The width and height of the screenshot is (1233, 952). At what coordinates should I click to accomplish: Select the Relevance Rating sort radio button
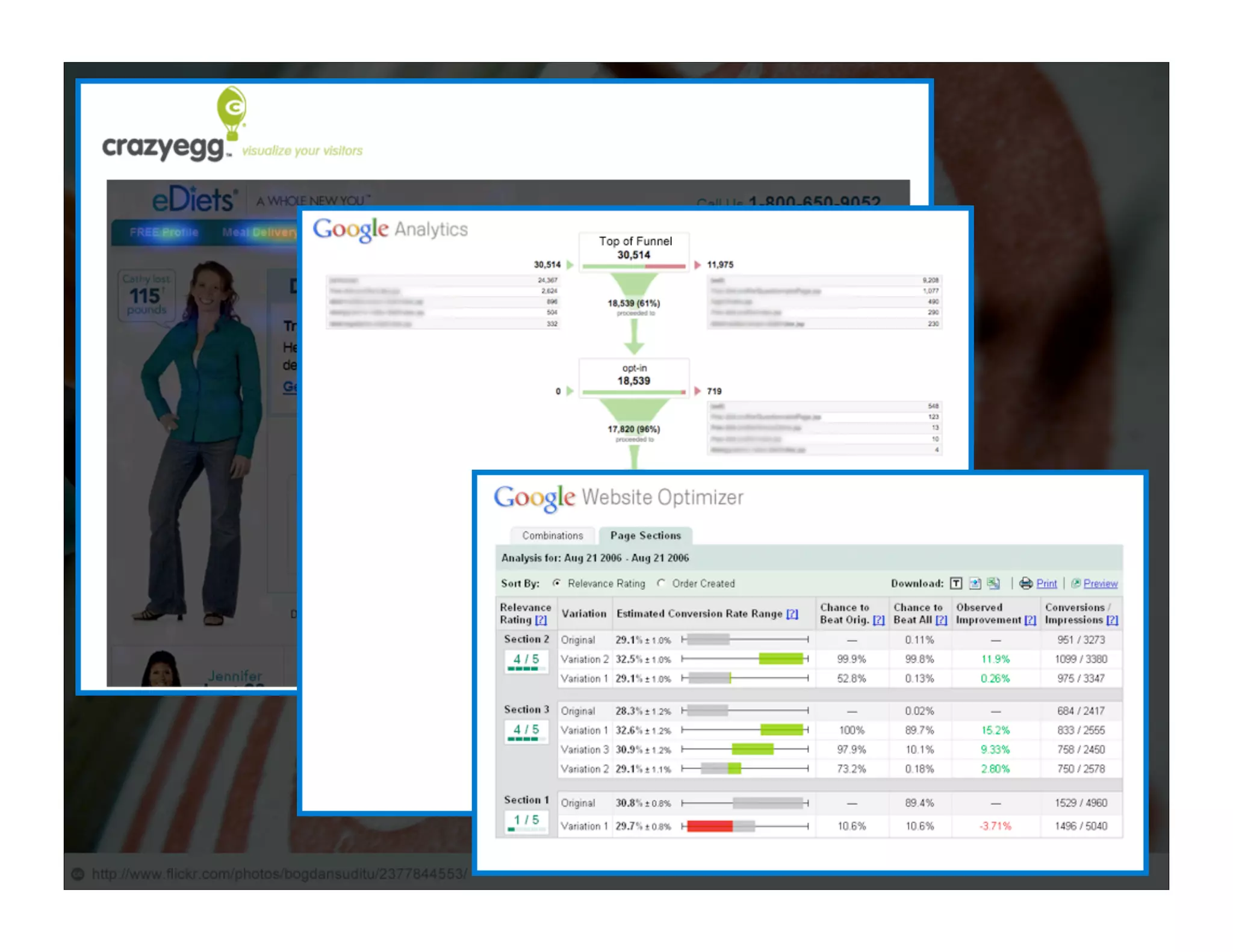click(557, 583)
